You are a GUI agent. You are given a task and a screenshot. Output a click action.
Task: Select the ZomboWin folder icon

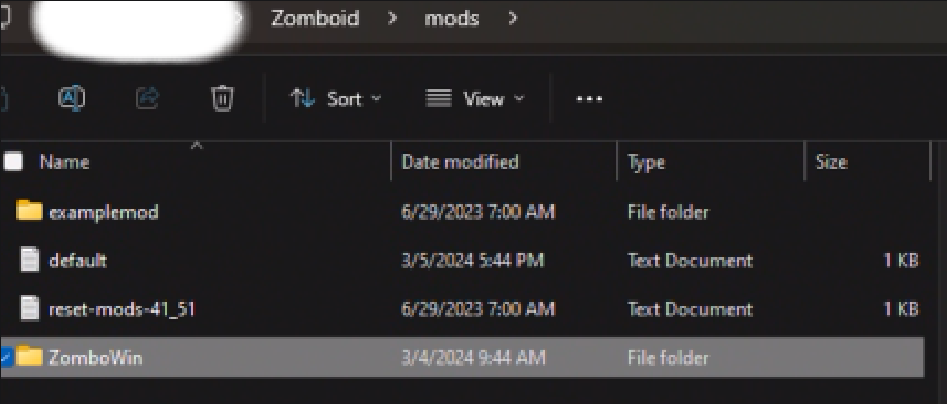tap(29, 357)
